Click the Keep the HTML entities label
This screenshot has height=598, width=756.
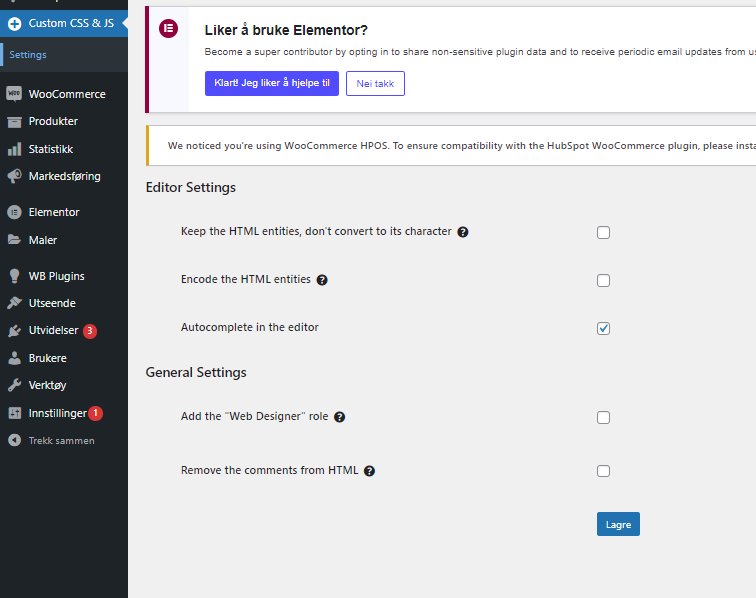[316, 231]
